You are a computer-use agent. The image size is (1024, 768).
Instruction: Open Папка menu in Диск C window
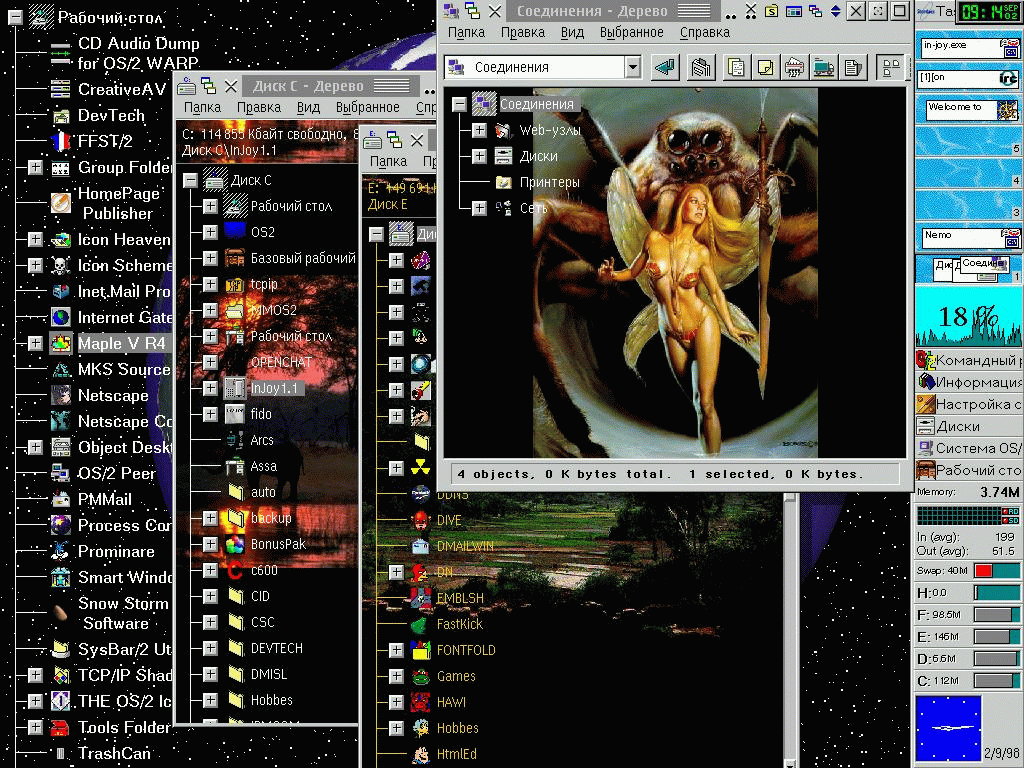pyautogui.click(x=202, y=107)
